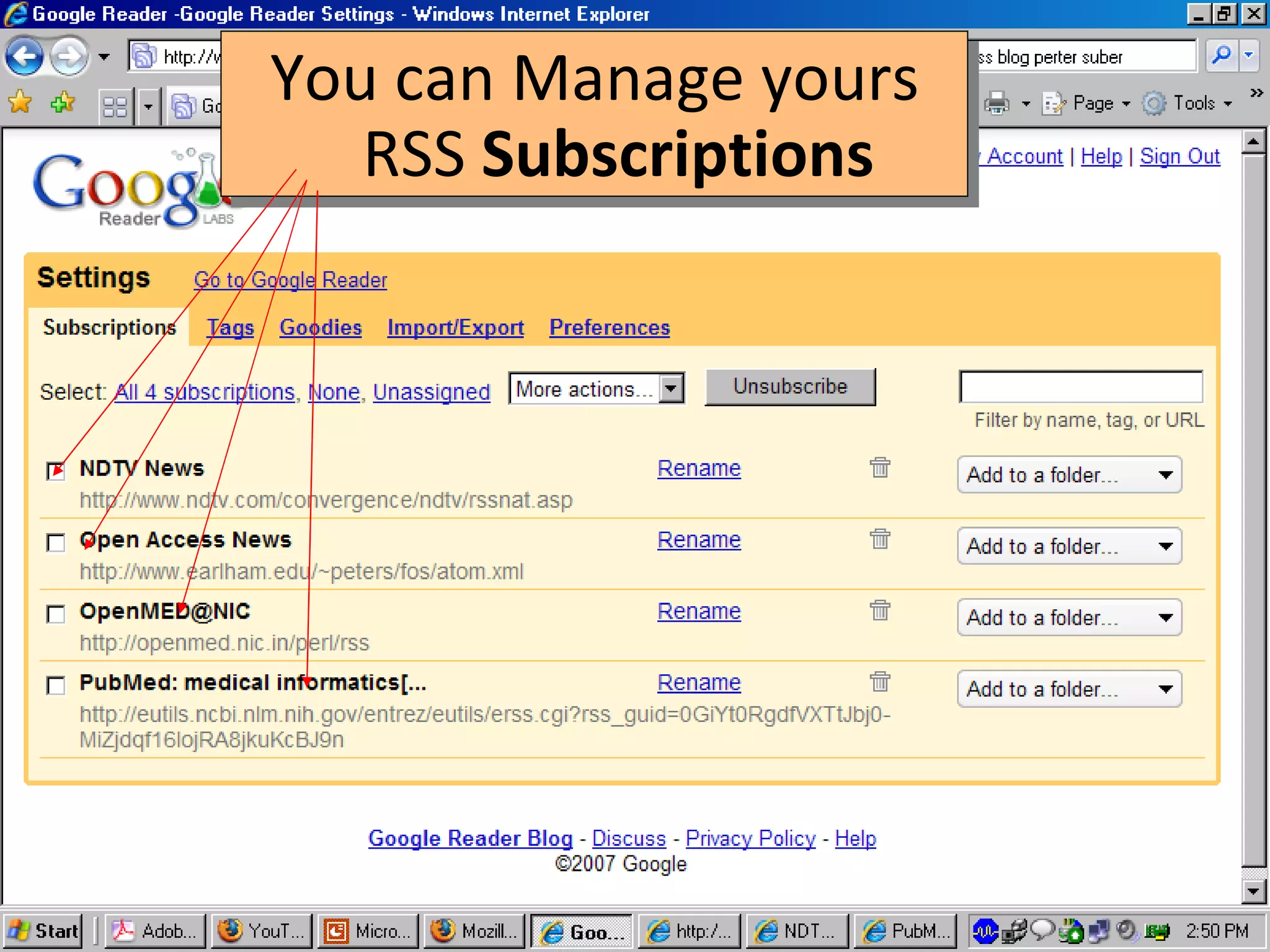1270x952 pixels.
Task: Click the Add to Favorites icon
Action: 63,104
